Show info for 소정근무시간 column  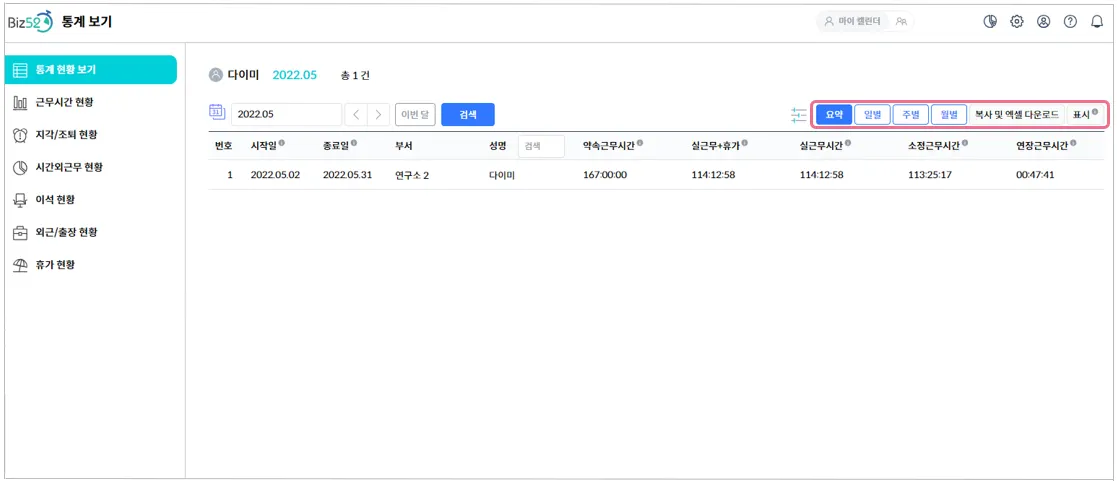pos(965,143)
